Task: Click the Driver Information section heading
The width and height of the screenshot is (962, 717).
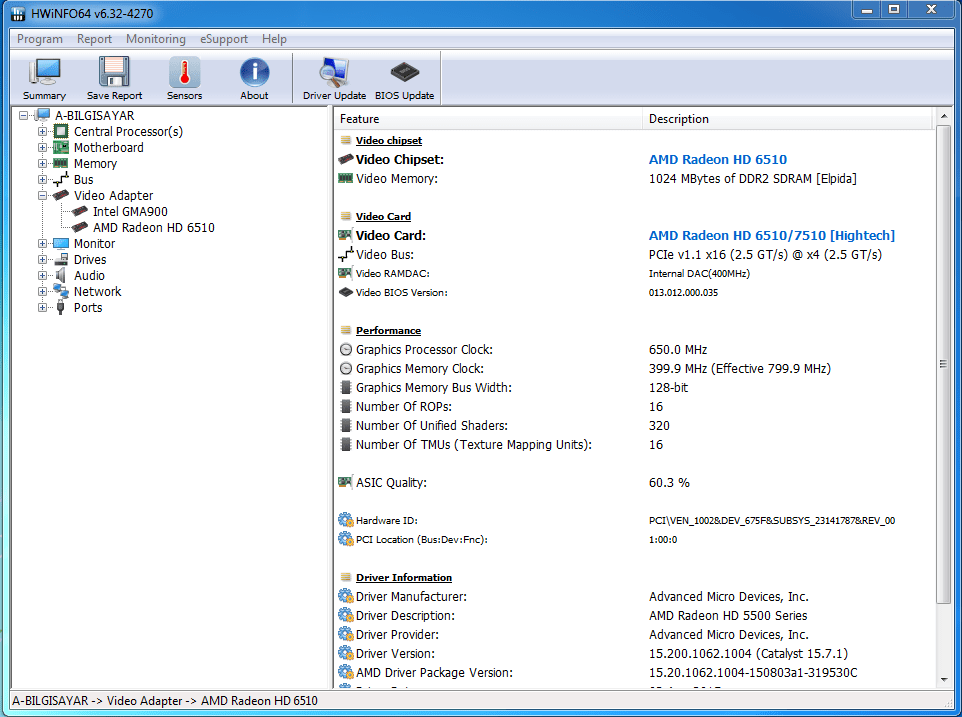Action: 404,578
